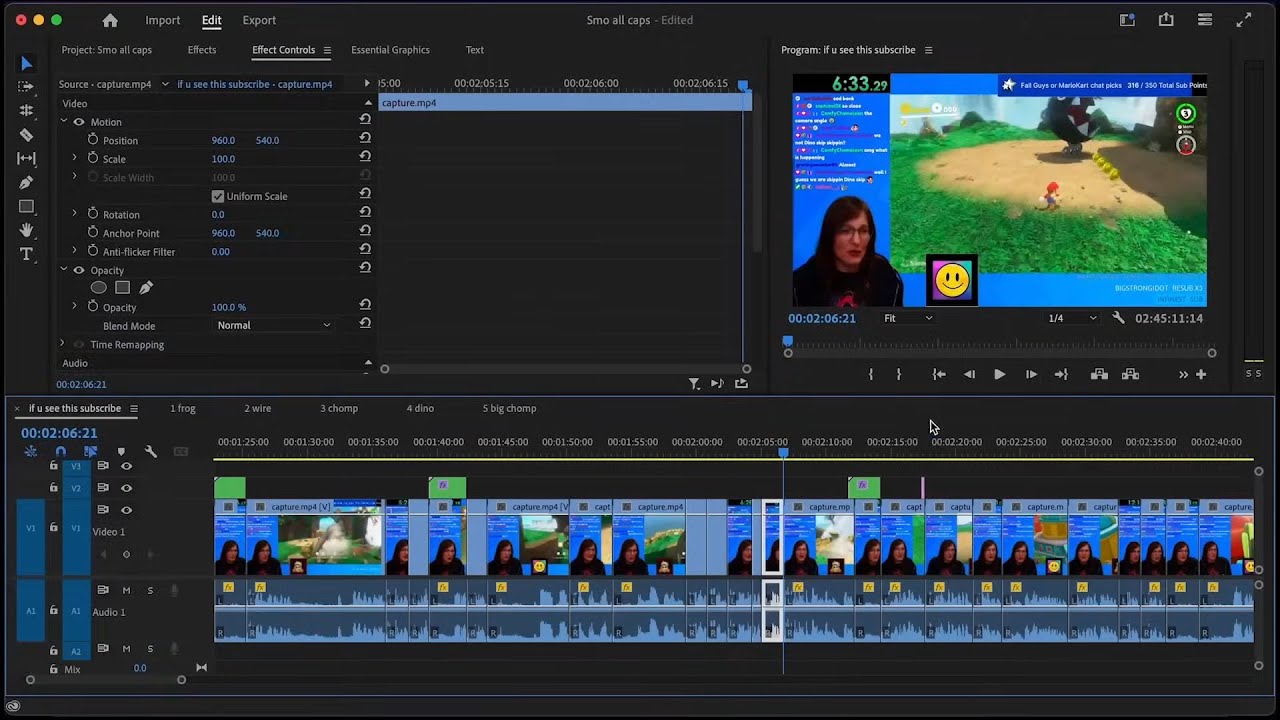Click the Opacity value 100.0 %
Viewport: 1280px width, 720px height.
[229, 307]
